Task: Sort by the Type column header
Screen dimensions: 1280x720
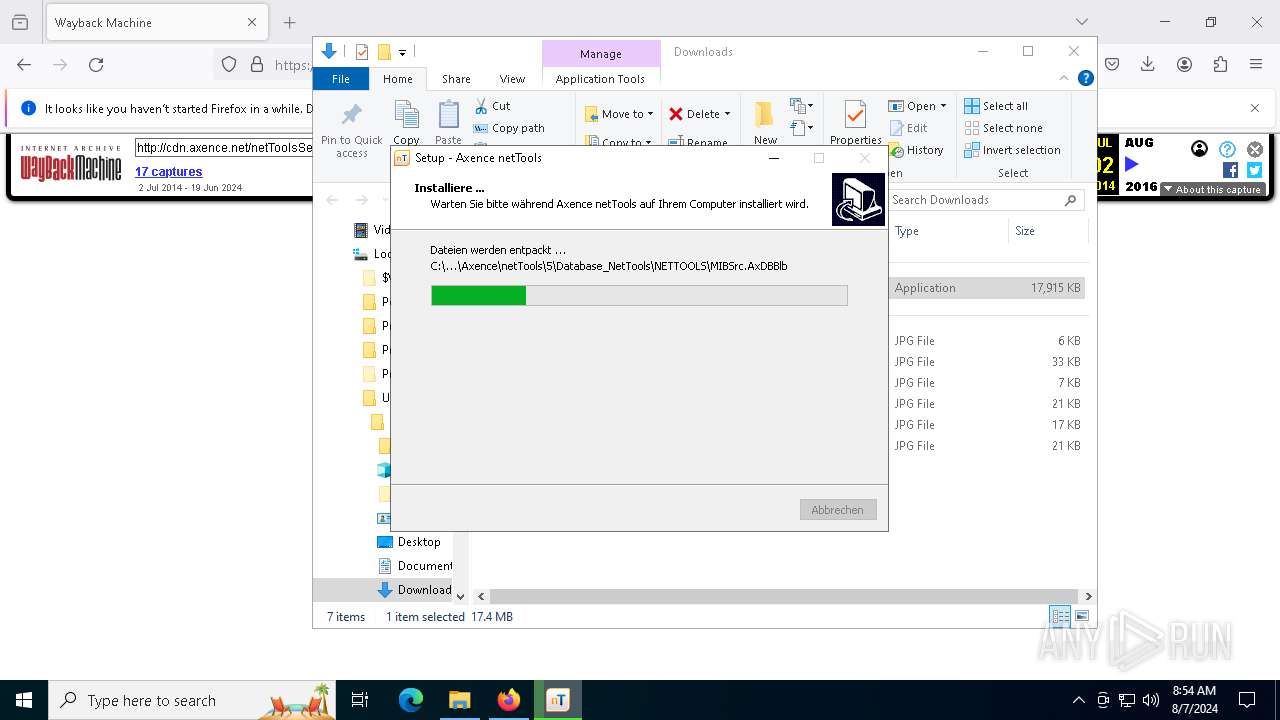Action: click(x=948, y=231)
